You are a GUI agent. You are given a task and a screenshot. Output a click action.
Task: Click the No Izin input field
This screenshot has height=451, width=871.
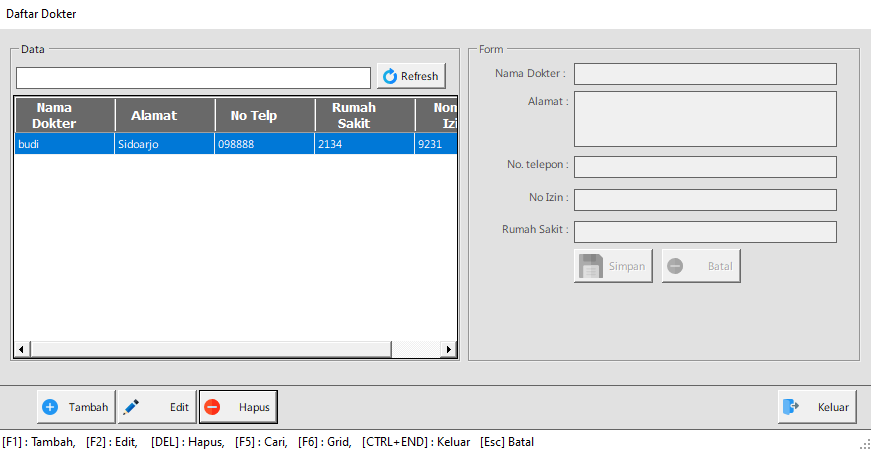click(705, 200)
